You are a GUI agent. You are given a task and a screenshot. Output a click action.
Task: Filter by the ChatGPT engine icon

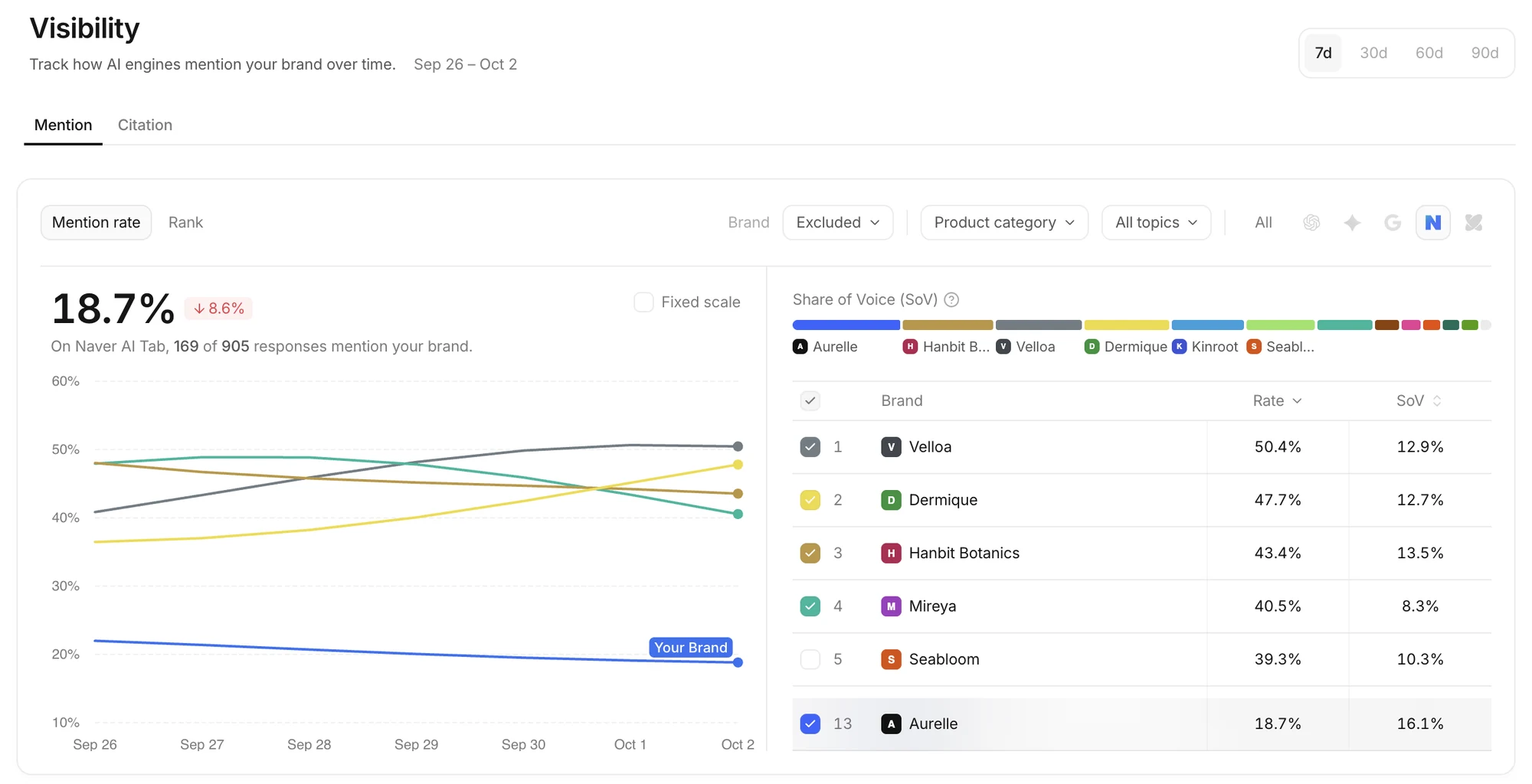pos(1311,223)
